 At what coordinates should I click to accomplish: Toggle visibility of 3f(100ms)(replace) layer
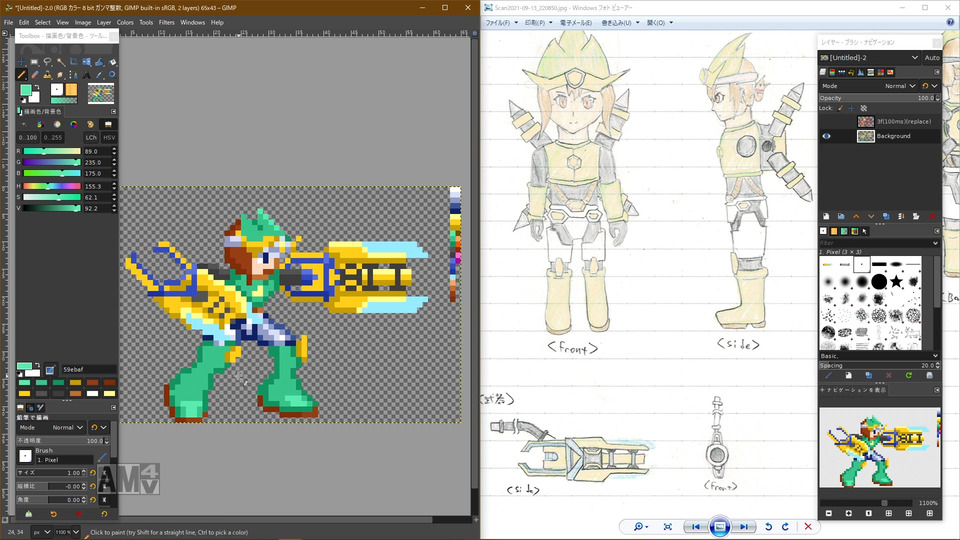pos(826,121)
